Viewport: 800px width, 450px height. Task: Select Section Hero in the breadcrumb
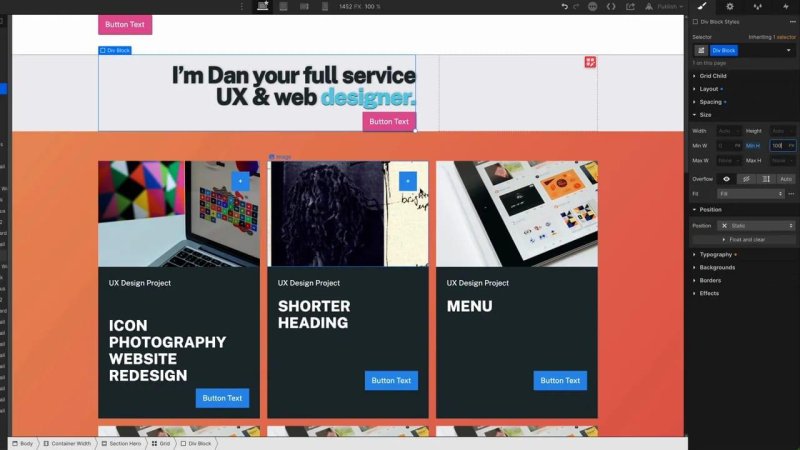click(121, 444)
